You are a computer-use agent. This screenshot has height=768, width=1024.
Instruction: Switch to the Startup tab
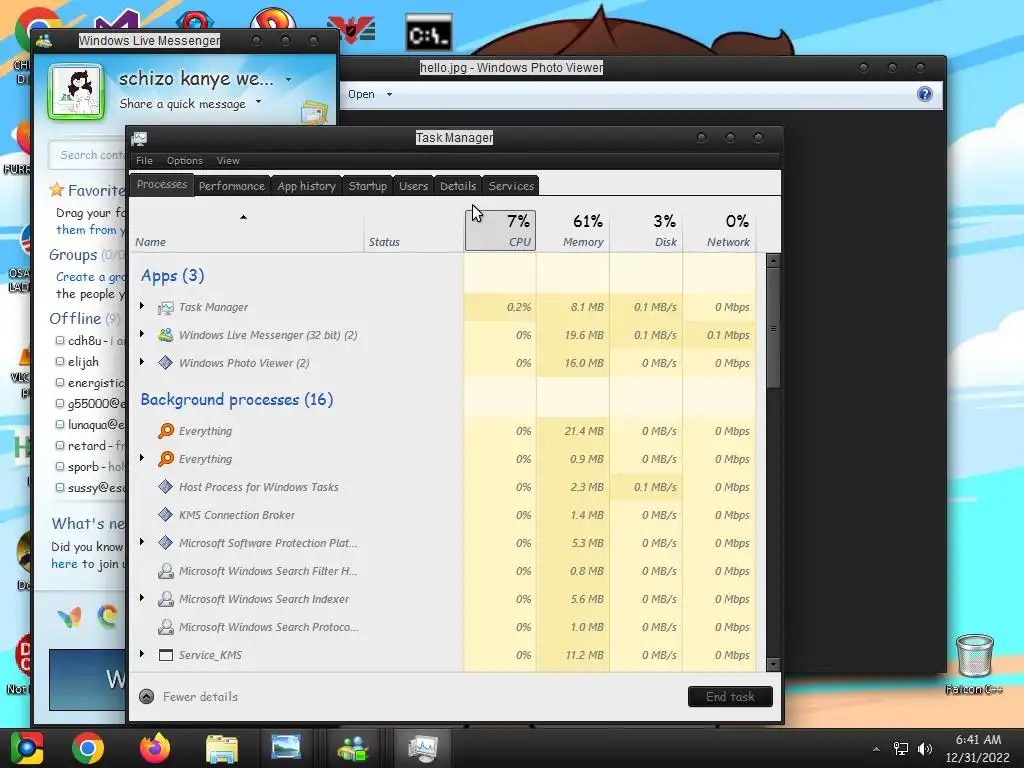(x=368, y=186)
